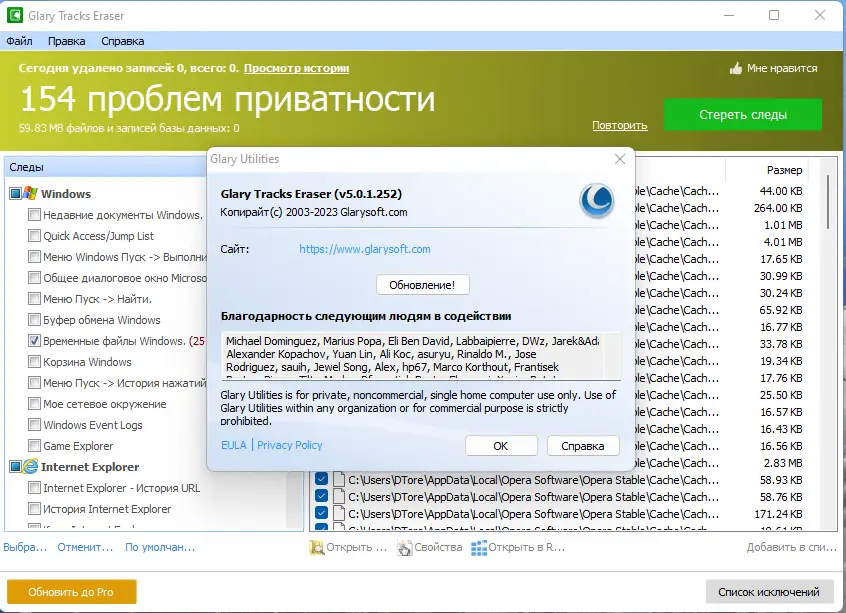Close the Glary Utilities about dialog
The image size is (846, 613).
point(620,159)
